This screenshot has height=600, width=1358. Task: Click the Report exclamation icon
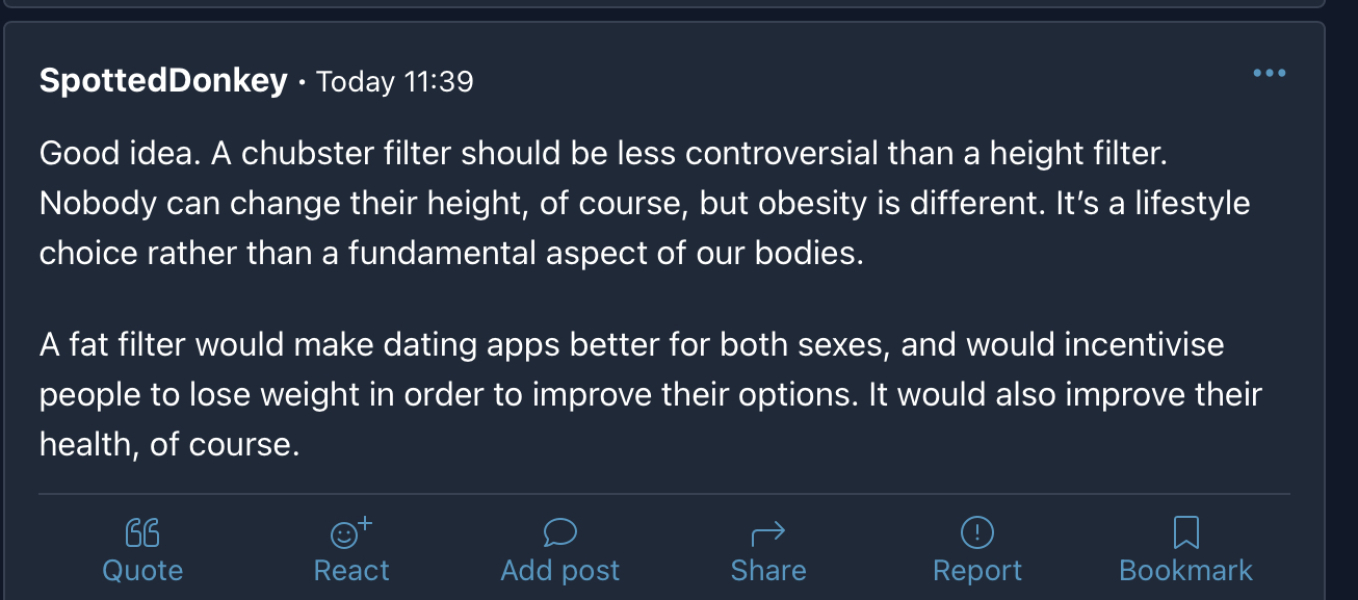pyautogui.click(x=978, y=531)
